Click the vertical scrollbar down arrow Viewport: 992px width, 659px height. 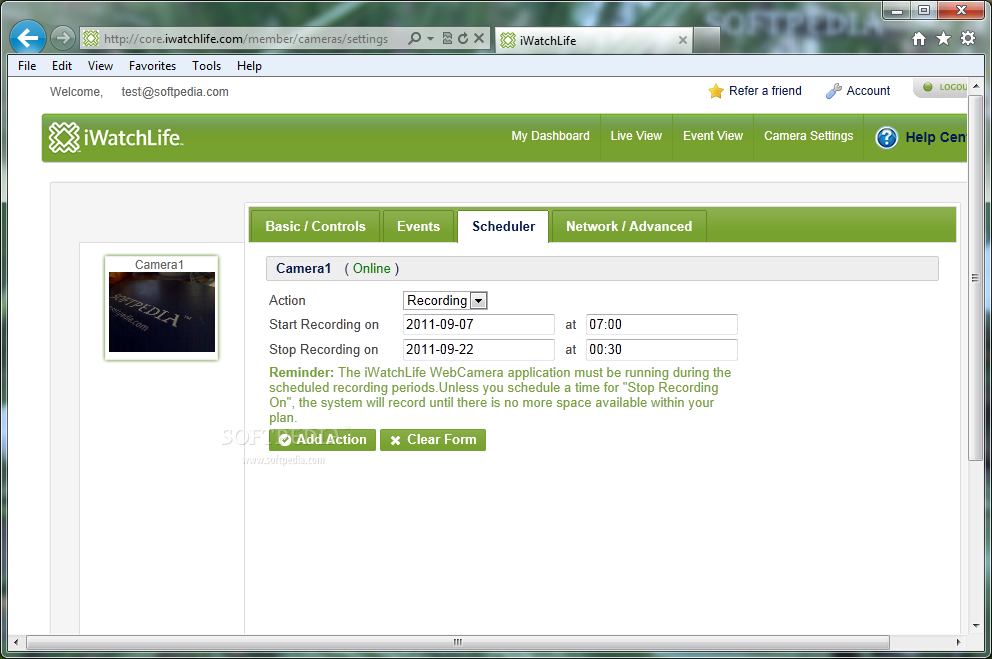click(976, 625)
